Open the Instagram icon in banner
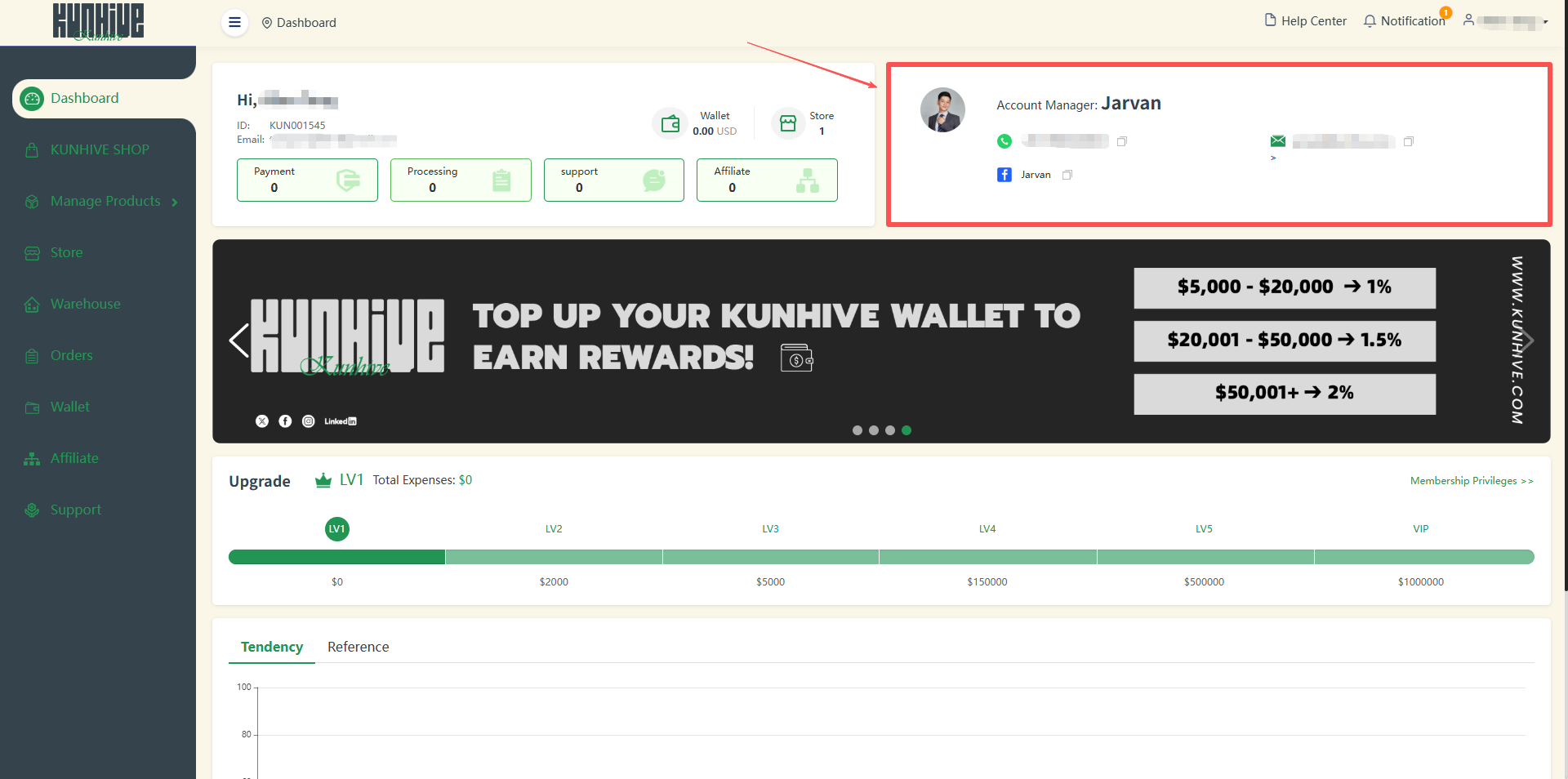The height and width of the screenshot is (779, 1568). (x=309, y=421)
